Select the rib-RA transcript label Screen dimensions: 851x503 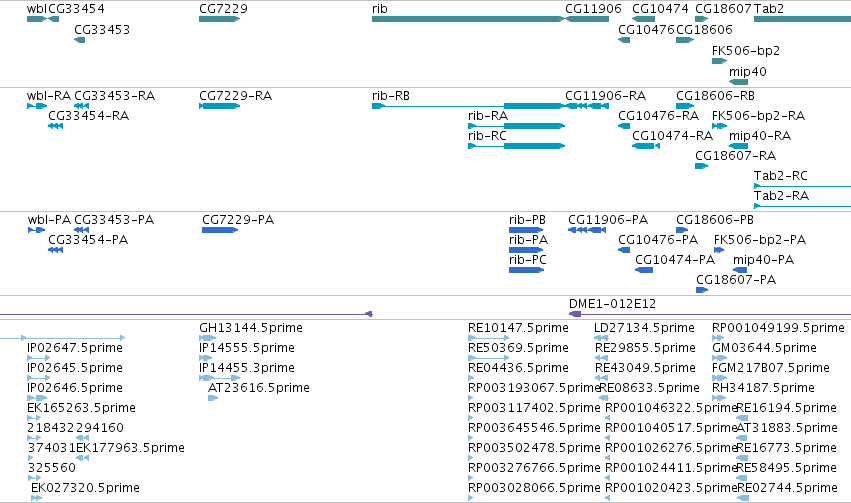(x=488, y=116)
